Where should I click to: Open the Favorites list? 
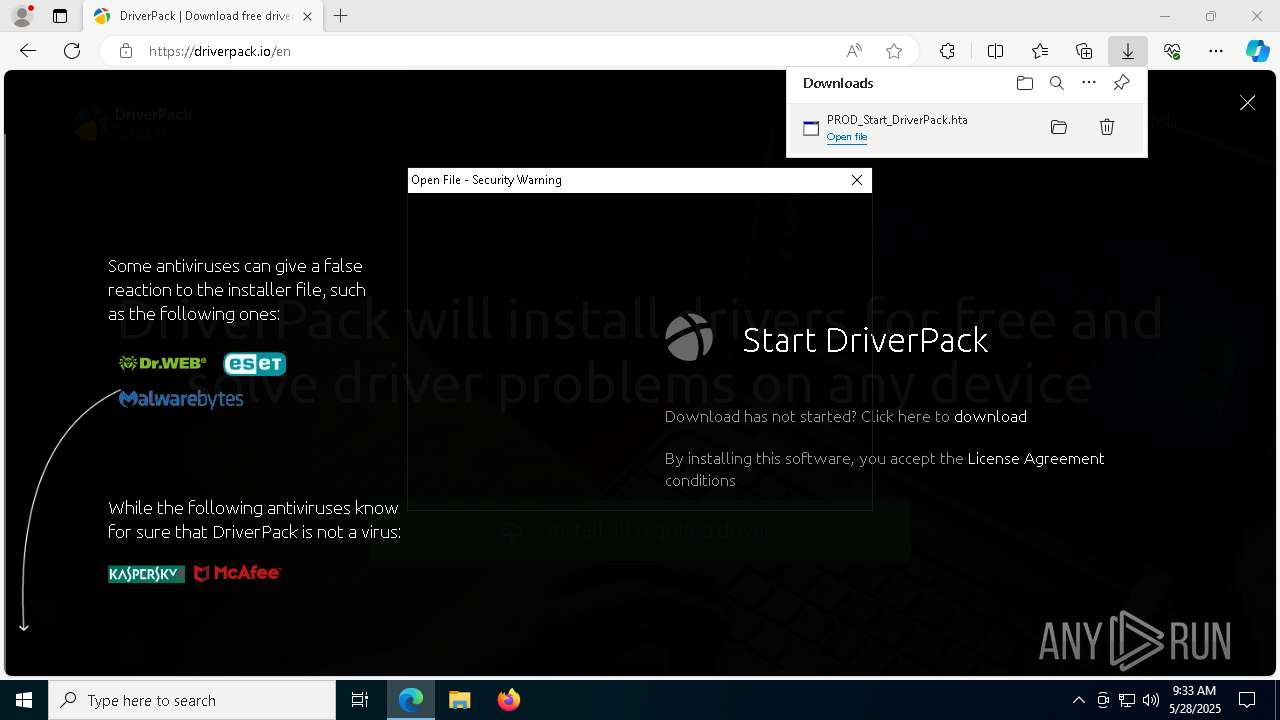click(1040, 51)
